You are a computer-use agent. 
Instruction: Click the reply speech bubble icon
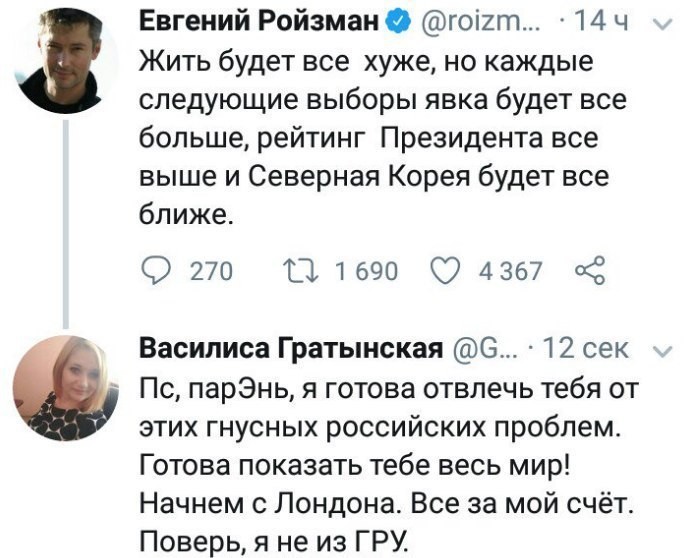(155, 270)
